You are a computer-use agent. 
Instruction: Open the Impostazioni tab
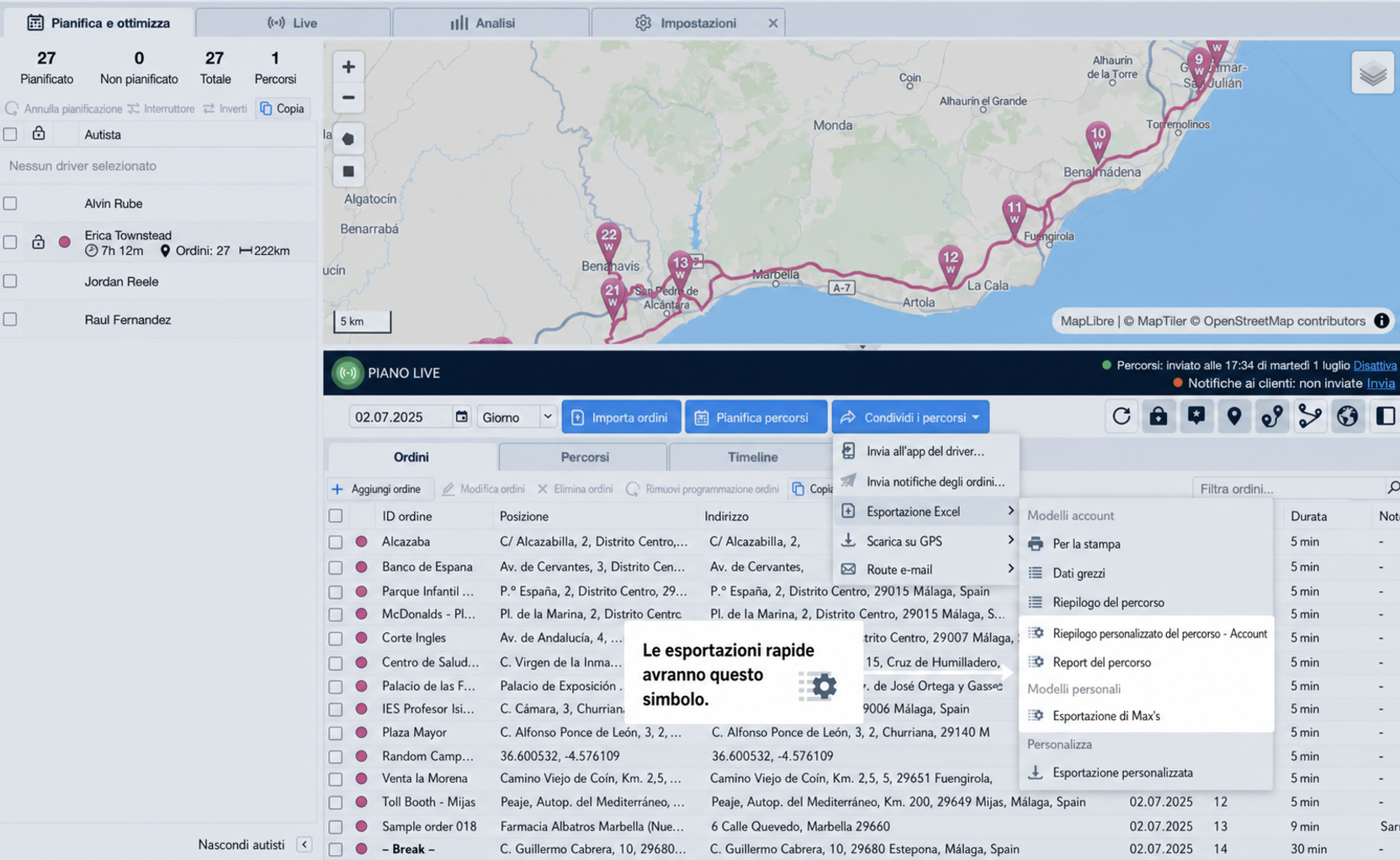point(688,23)
